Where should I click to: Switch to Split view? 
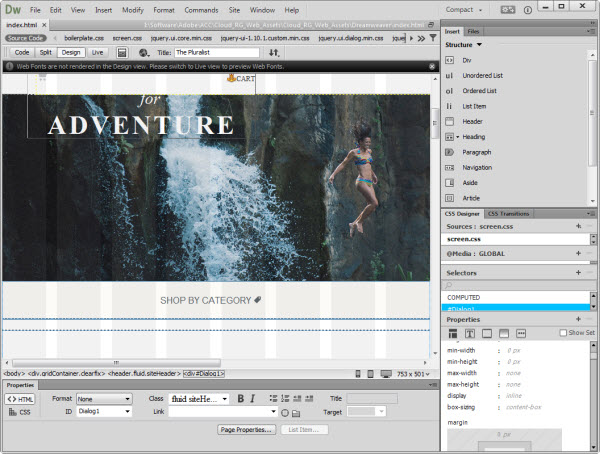click(x=46, y=52)
